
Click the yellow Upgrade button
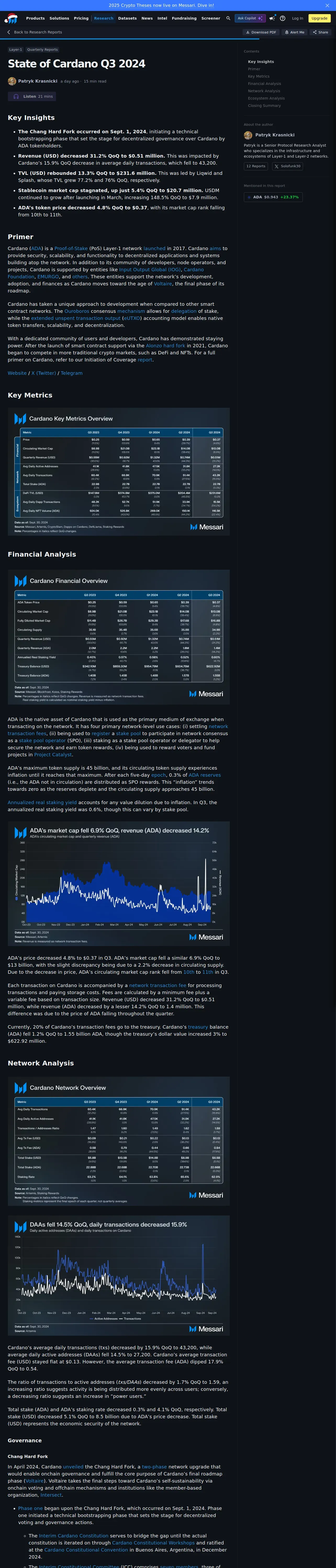coord(320,18)
